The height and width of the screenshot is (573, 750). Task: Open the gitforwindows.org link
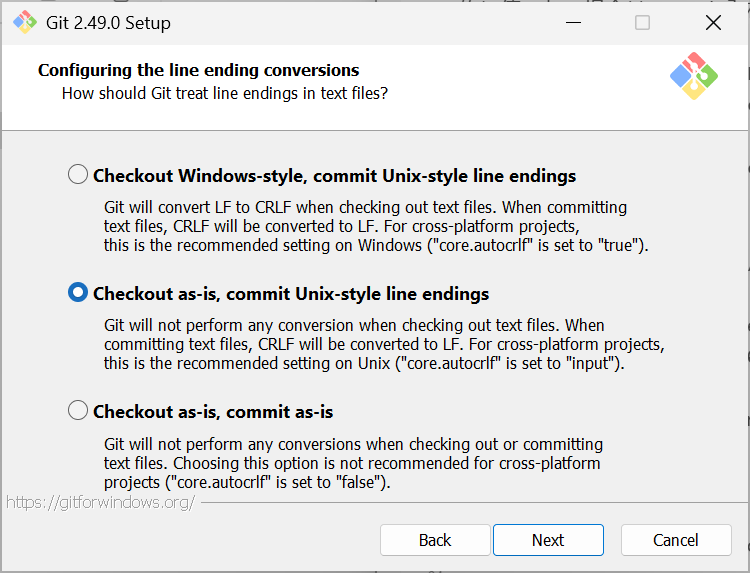(x=100, y=502)
